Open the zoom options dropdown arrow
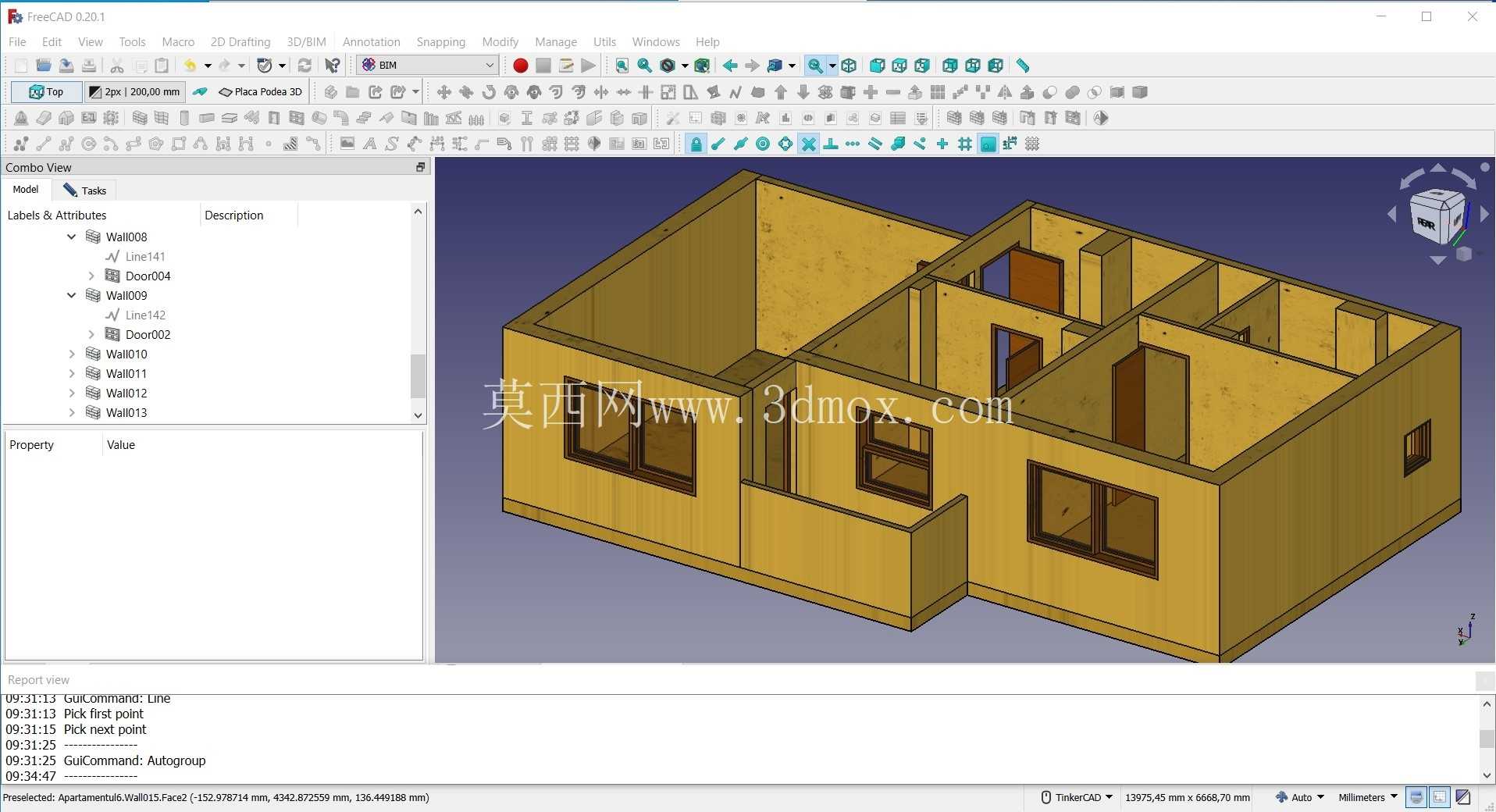Screen dimensions: 1496x812 click(x=832, y=66)
